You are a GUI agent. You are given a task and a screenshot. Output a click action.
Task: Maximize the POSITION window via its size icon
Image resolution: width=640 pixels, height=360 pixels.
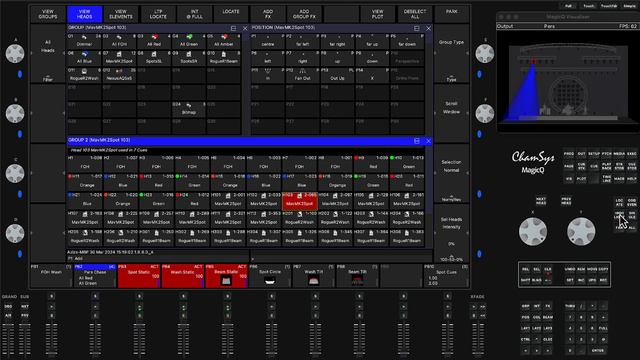pos(417,28)
